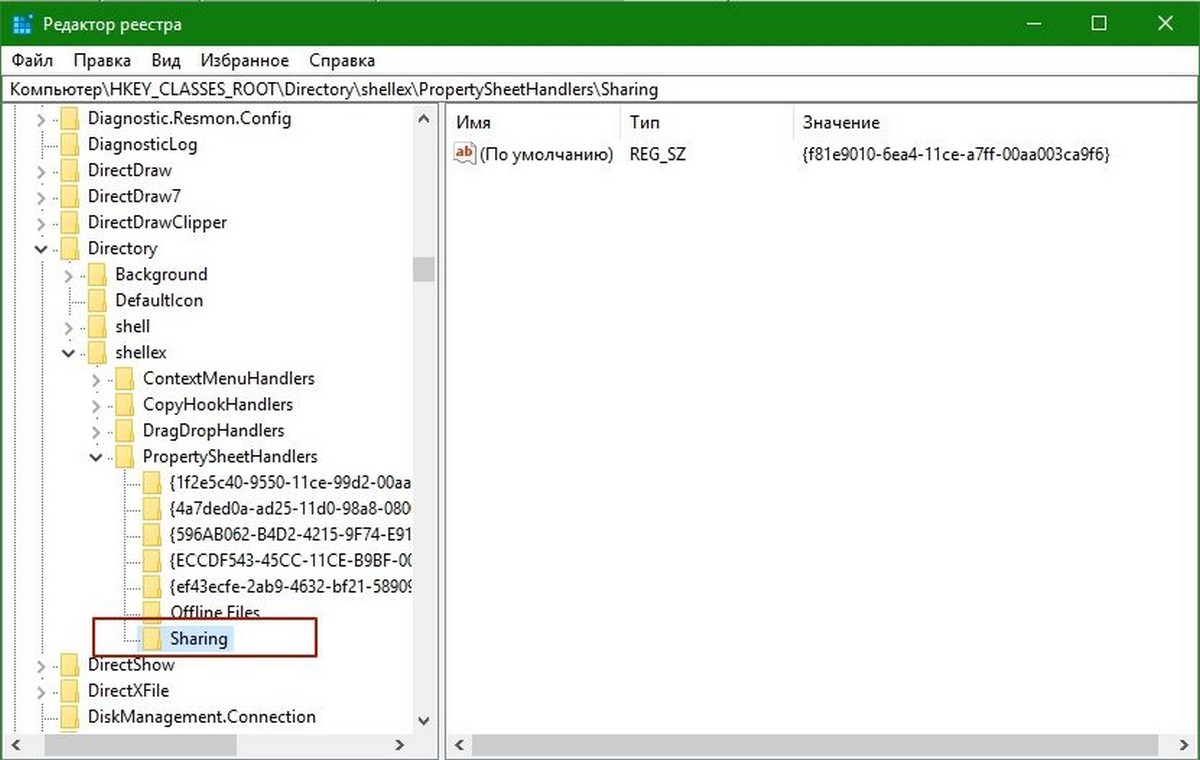The height and width of the screenshot is (760, 1200).
Task: Expand the CopyHookHandlers arrow
Action: (x=96, y=405)
